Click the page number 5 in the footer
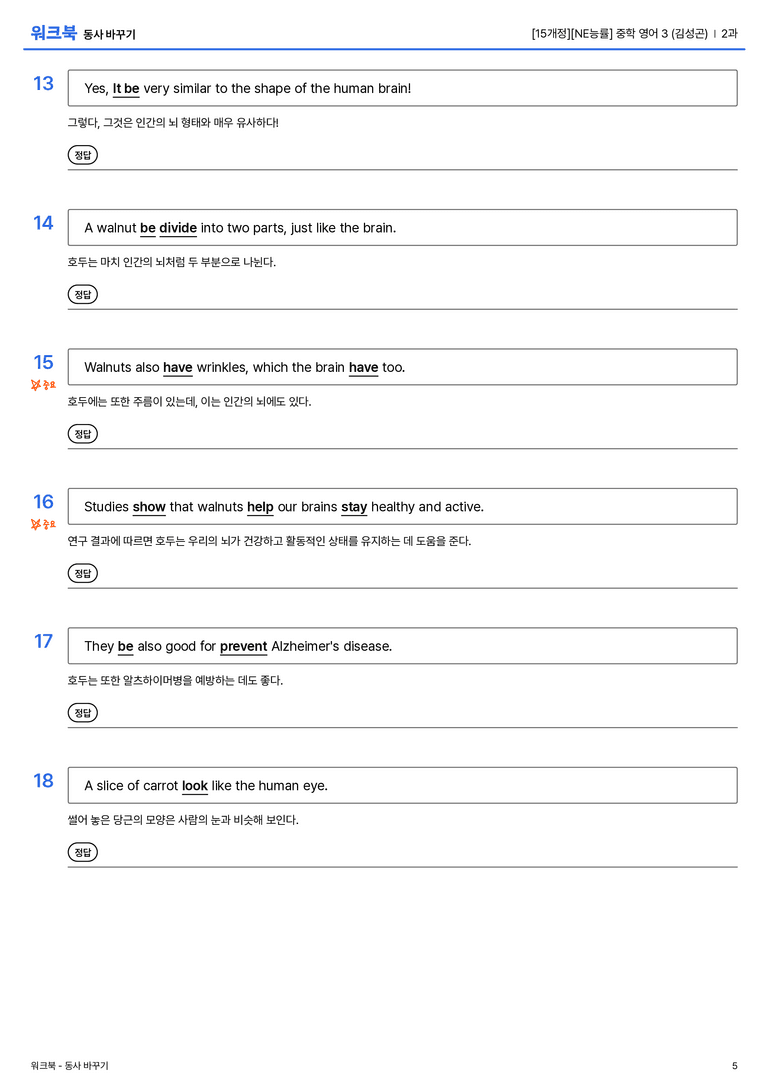This screenshot has width=768, height=1087. pyautogui.click(x=735, y=1066)
